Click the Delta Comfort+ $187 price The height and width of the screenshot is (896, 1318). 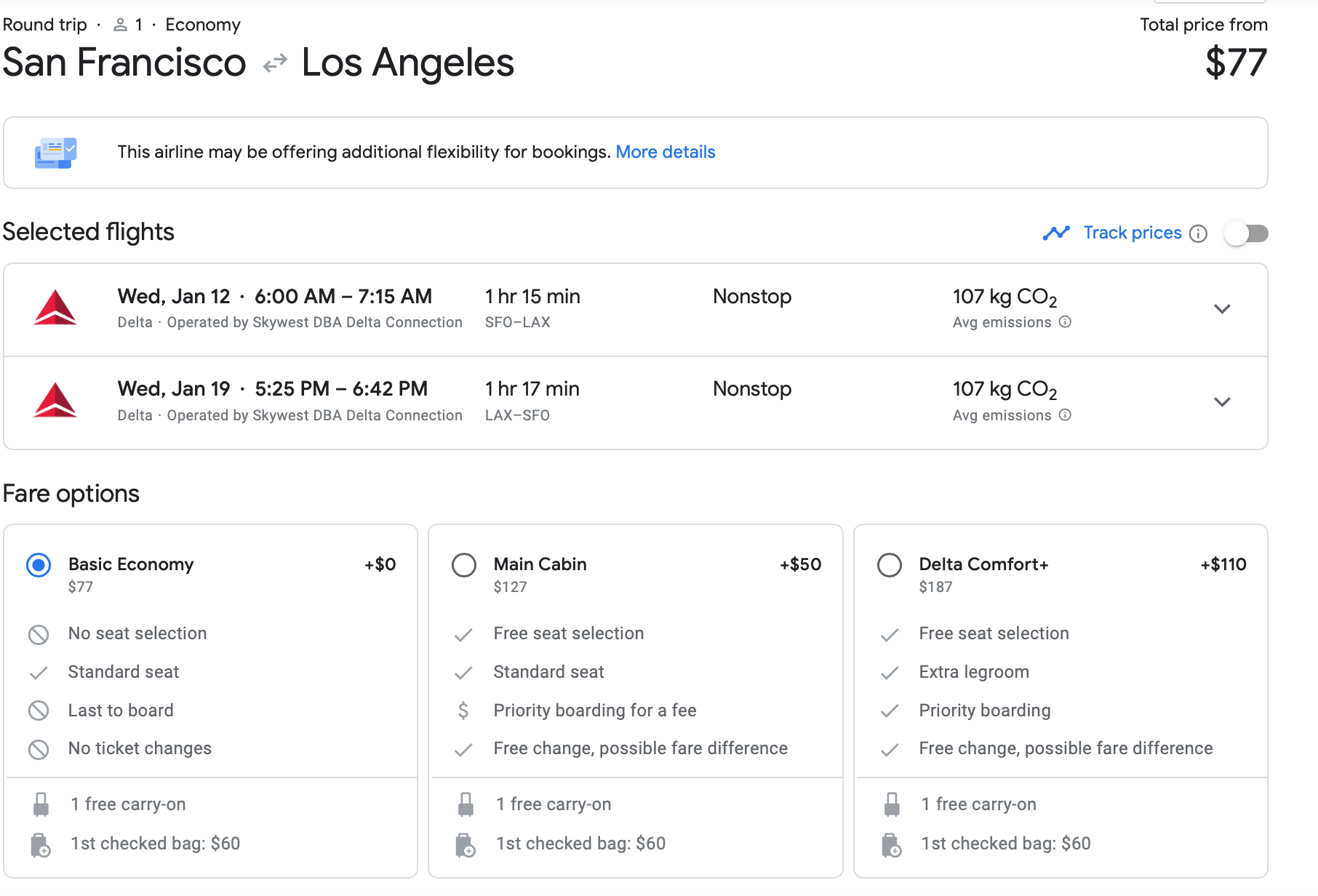[935, 587]
